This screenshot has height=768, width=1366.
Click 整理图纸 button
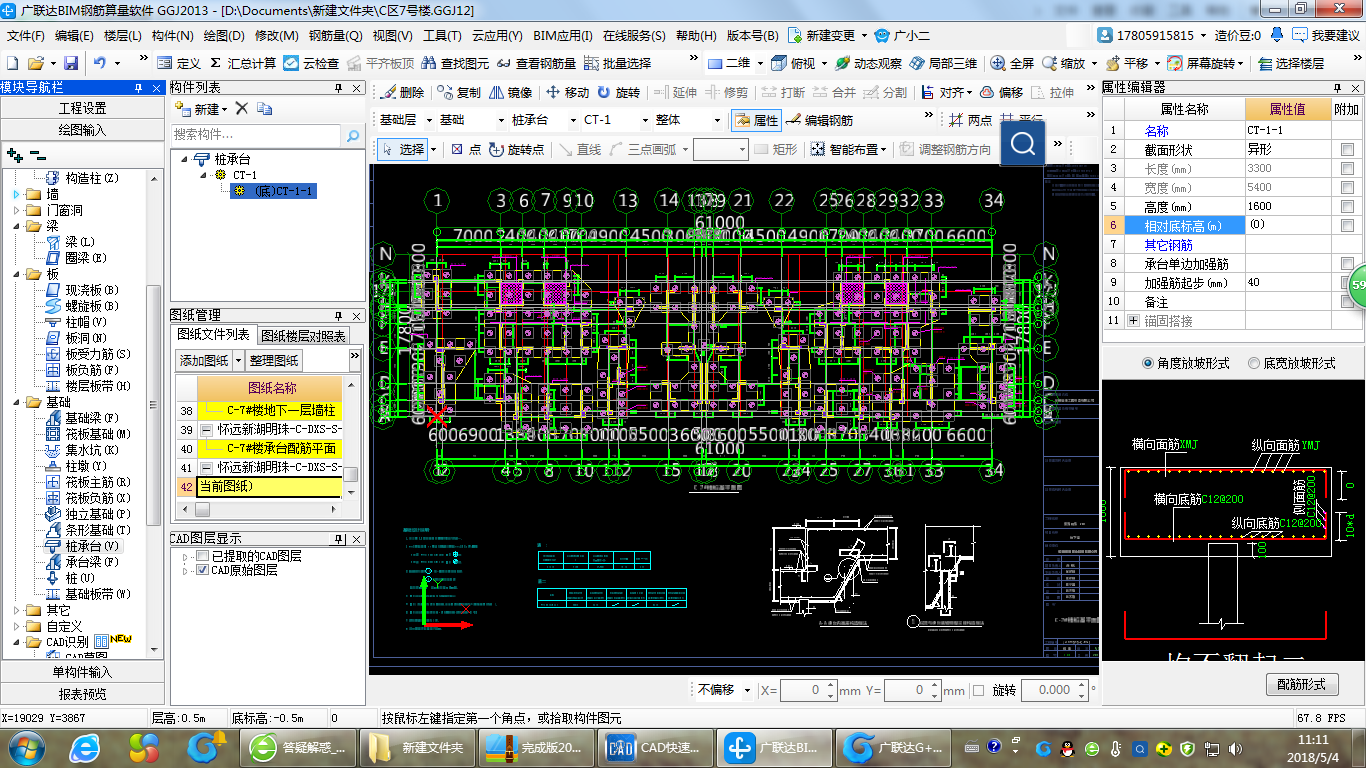pos(274,360)
